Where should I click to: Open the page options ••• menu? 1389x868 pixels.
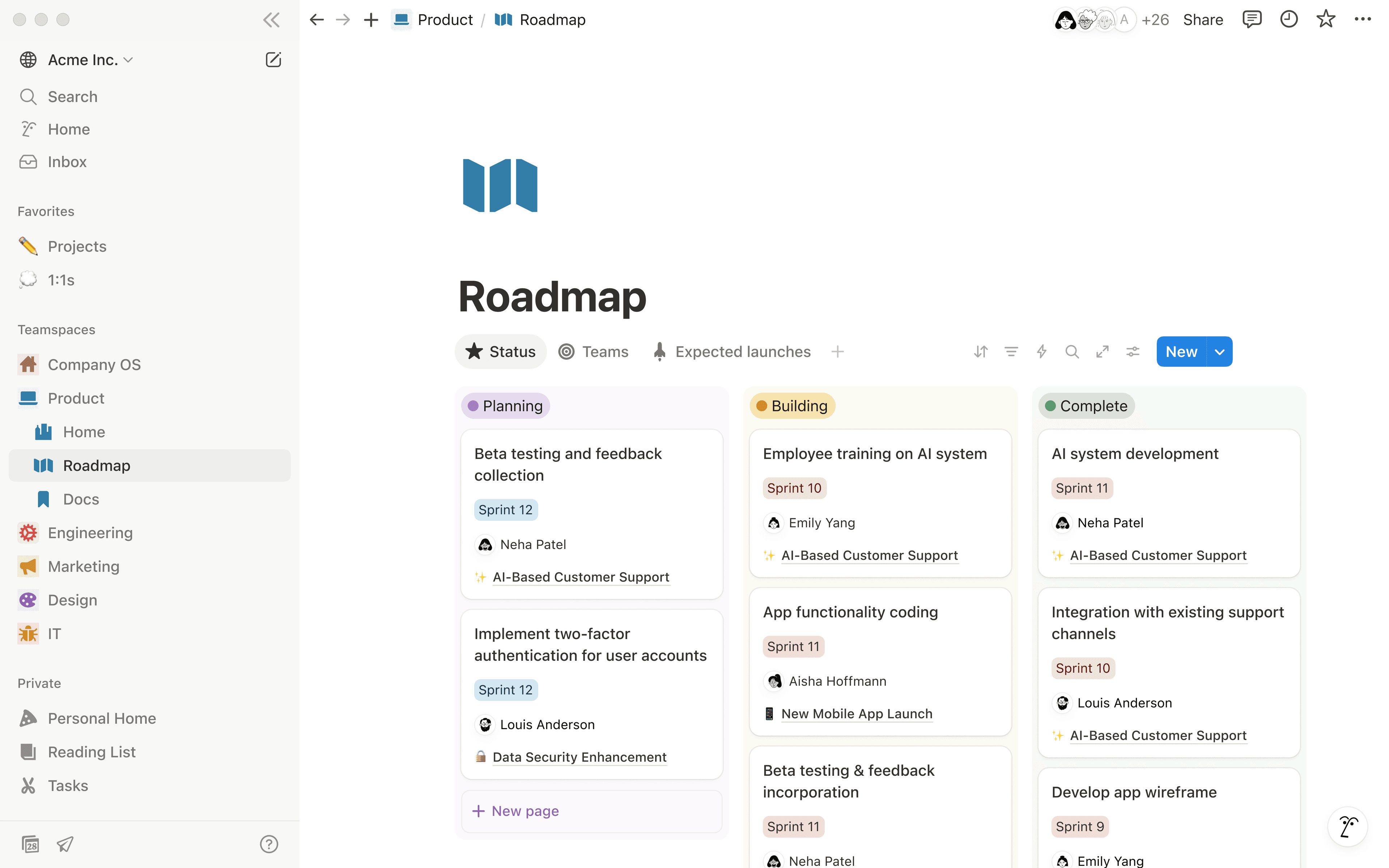1363,19
